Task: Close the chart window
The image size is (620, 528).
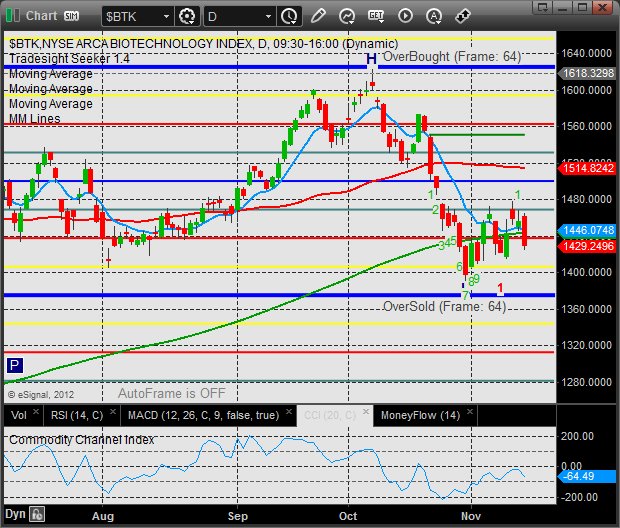Action: point(603,7)
